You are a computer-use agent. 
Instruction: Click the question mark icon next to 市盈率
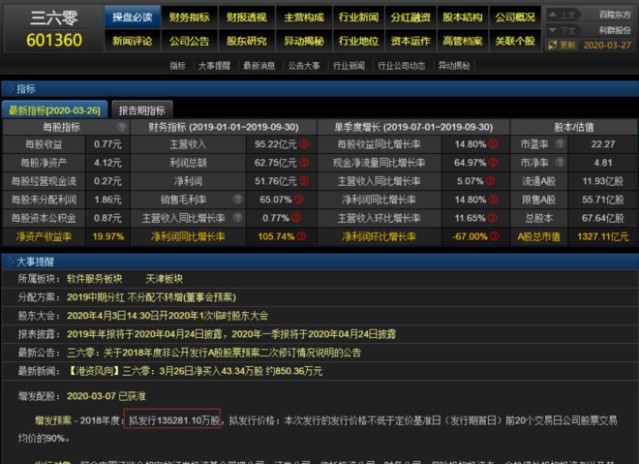pos(560,144)
